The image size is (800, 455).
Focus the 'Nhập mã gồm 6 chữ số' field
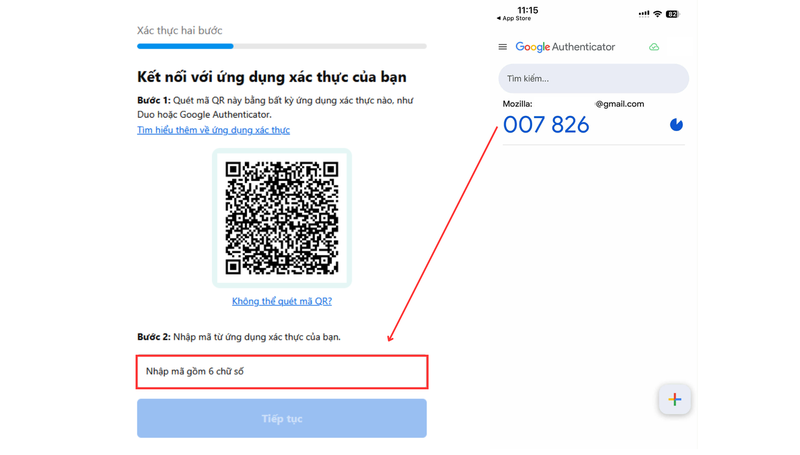[282, 372]
